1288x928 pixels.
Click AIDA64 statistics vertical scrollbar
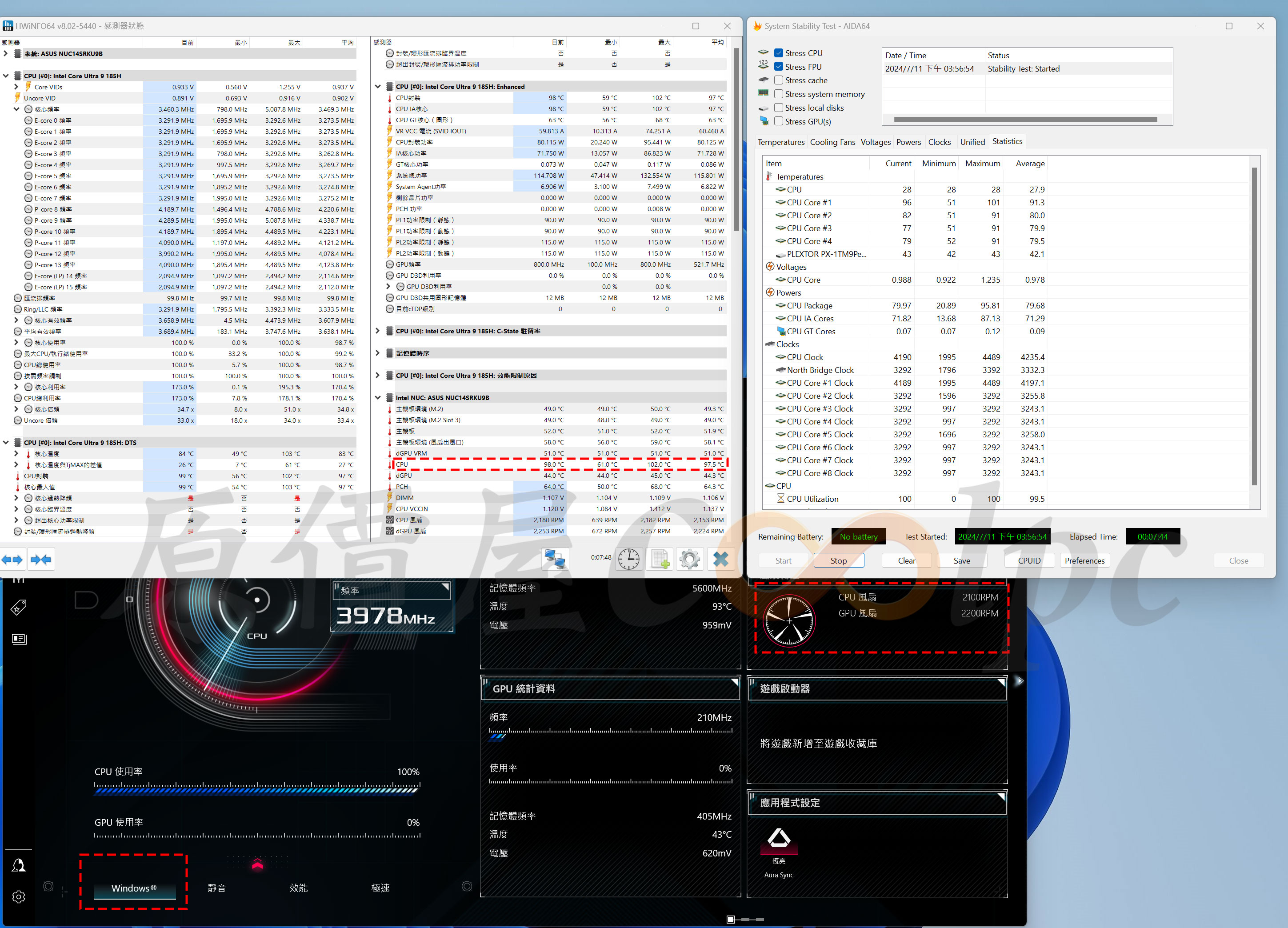[x=1254, y=327]
